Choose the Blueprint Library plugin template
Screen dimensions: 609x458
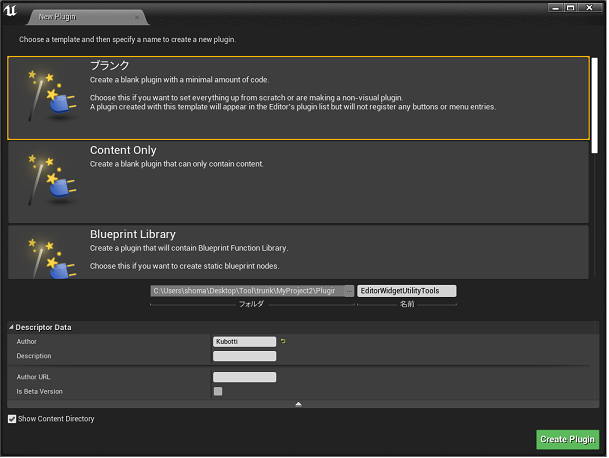(299, 253)
